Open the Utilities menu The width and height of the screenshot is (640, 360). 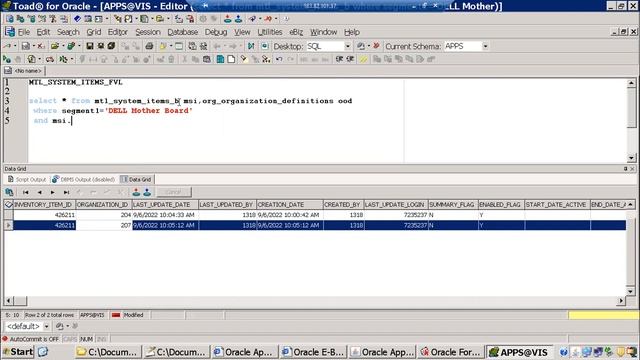click(x=269, y=32)
